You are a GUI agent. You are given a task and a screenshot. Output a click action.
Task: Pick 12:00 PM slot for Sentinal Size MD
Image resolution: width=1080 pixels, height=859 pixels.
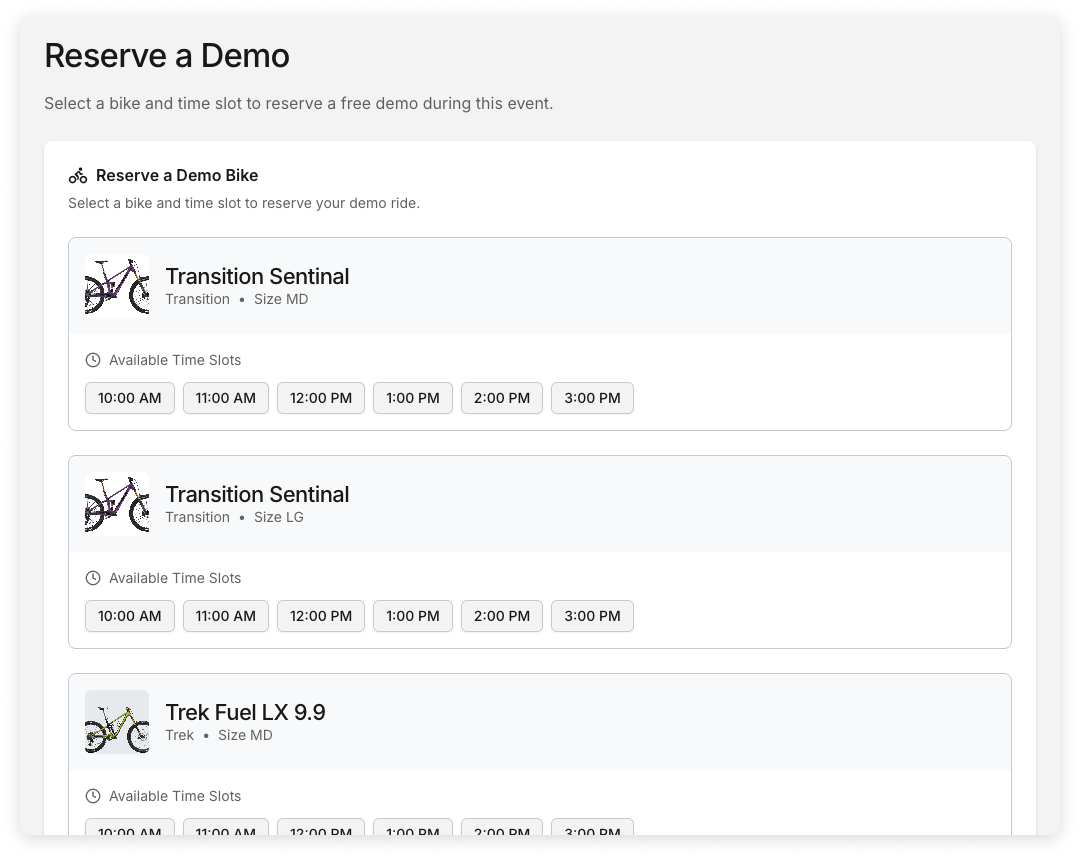pos(321,398)
